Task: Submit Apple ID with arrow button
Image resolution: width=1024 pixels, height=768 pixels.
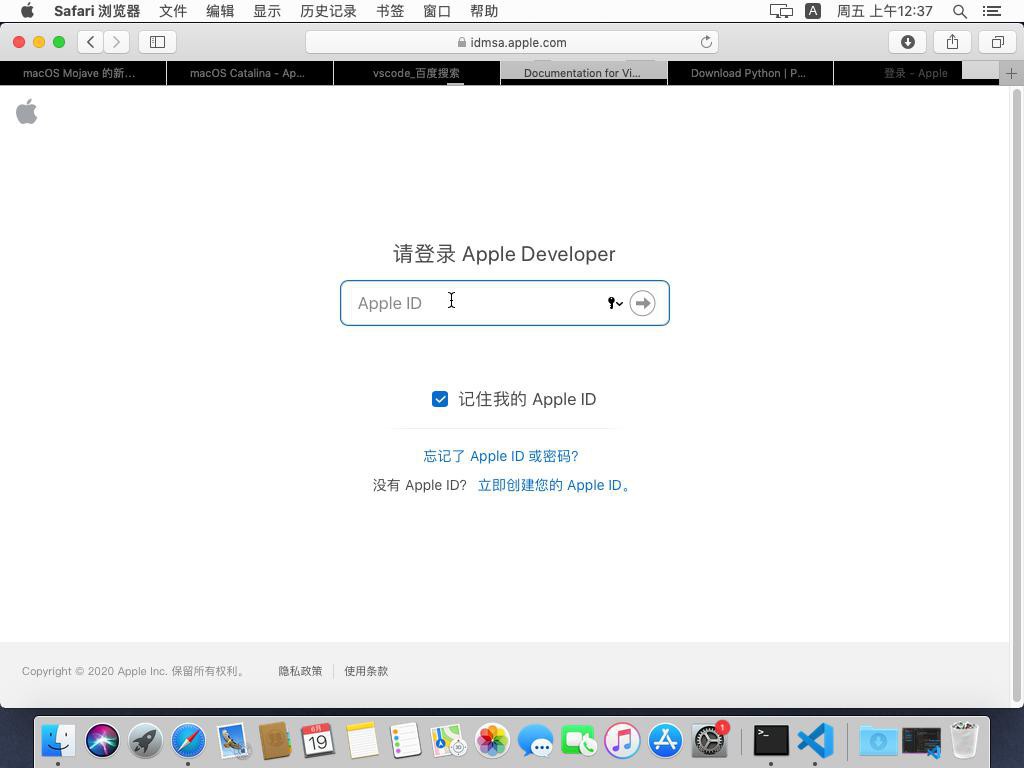Action: coord(643,303)
